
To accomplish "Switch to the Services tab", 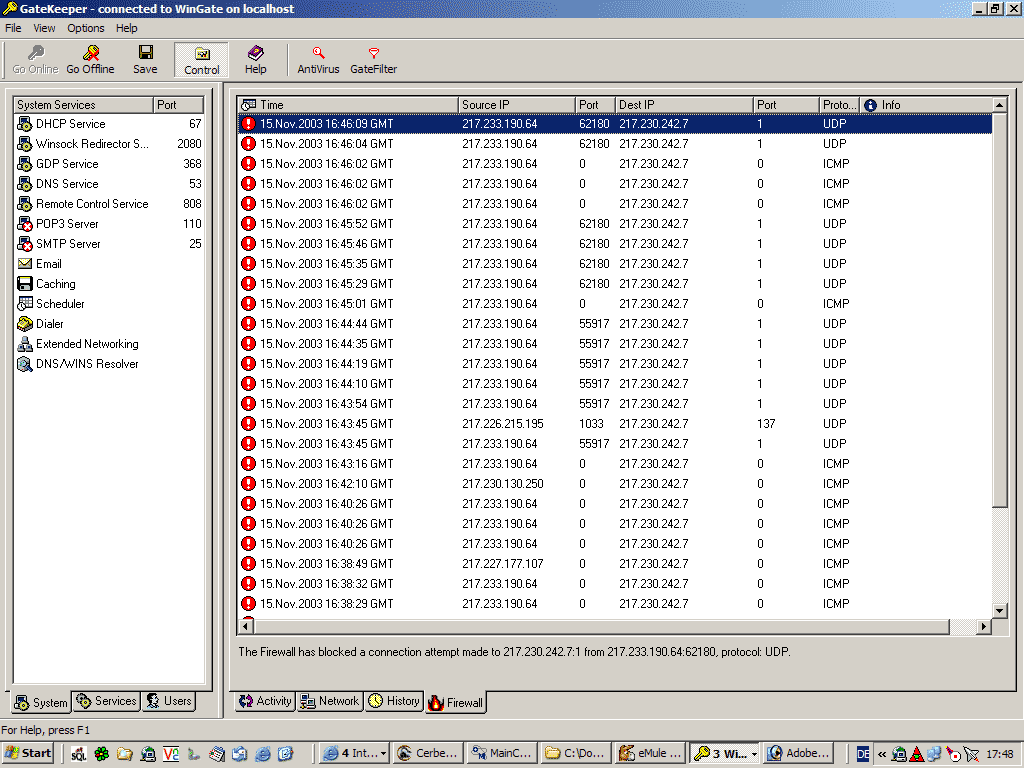I will (x=106, y=701).
